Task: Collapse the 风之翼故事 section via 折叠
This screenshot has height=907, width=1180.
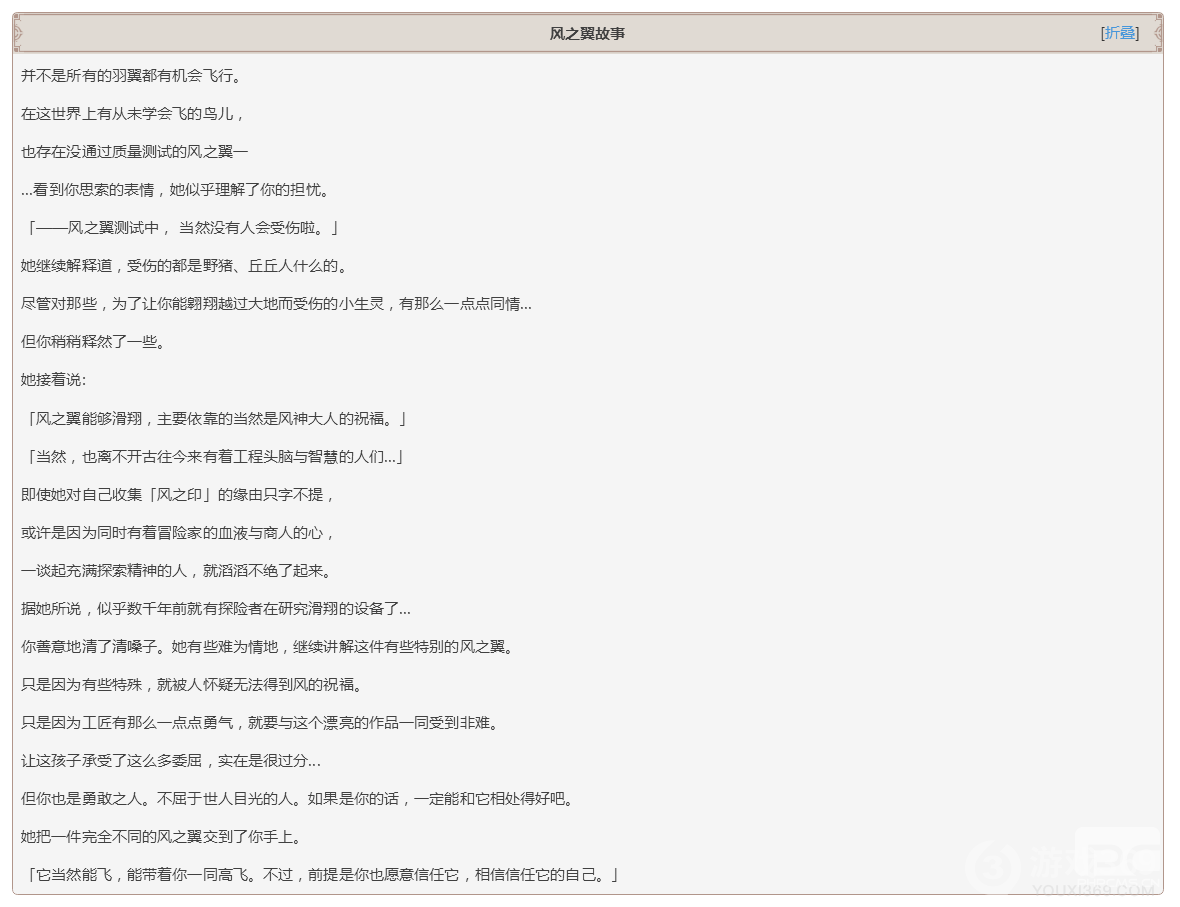Action: [x=1120, y=33]
